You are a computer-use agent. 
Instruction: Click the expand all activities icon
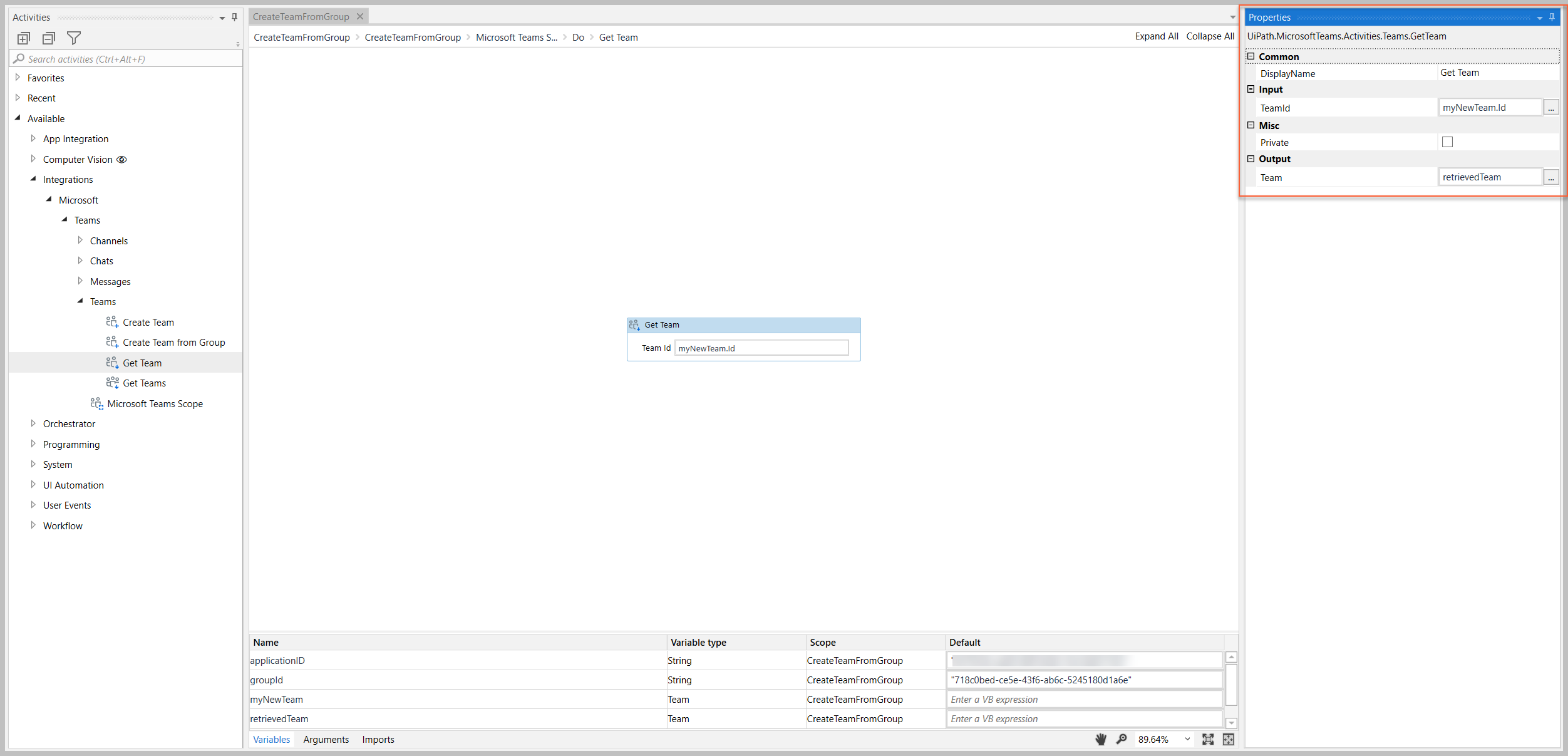coord(24,38)
